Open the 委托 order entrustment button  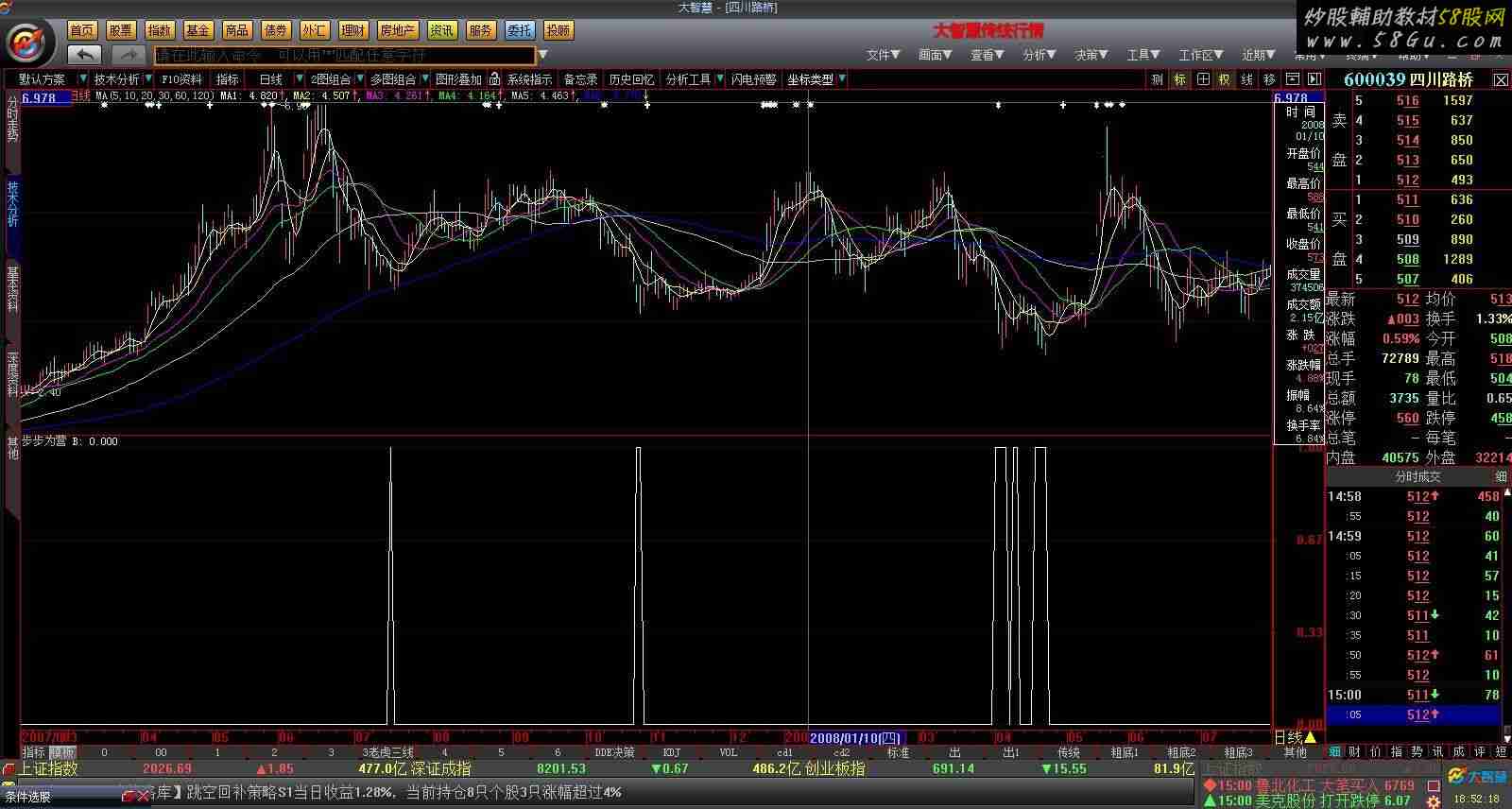(519, 30)
